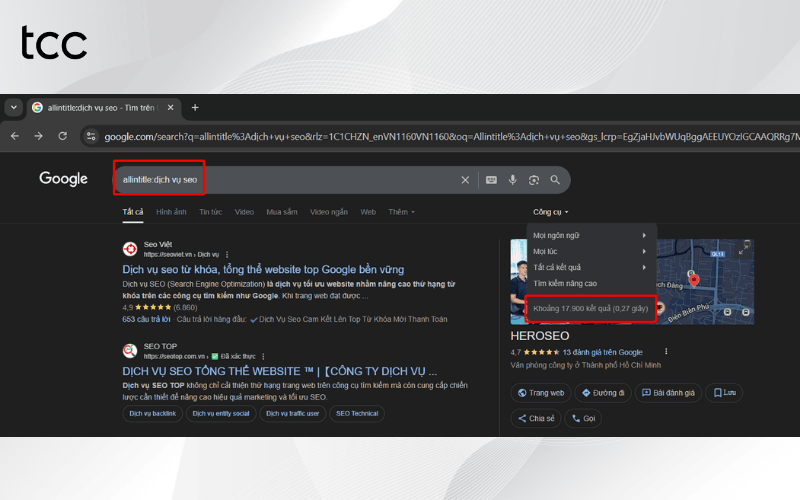Click inside the Google search box
The height and width of the screenshot is (500, 800).
pyautogui.click(x=341, y=180)
